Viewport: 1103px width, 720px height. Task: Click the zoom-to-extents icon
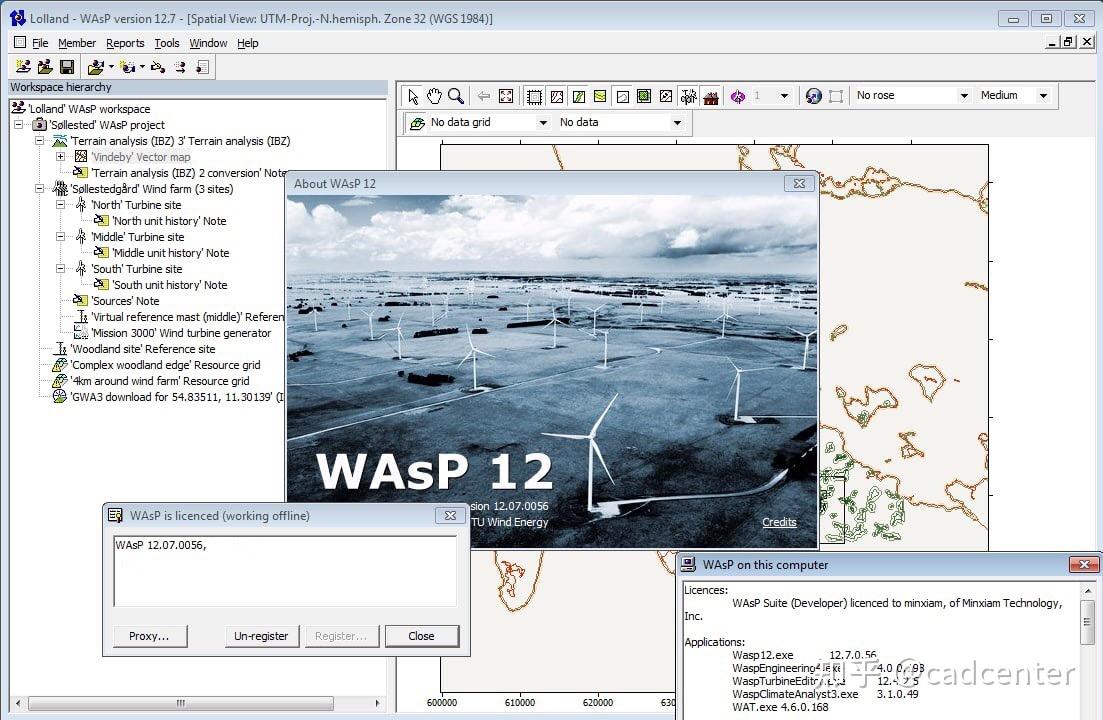tap(506, 95)
